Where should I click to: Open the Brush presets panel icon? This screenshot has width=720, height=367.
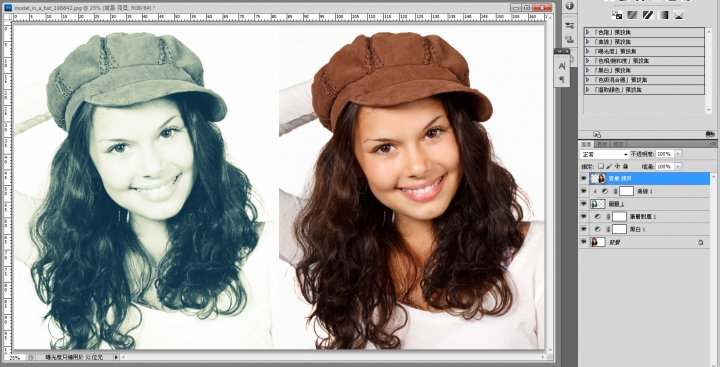[x=569, y=26]
